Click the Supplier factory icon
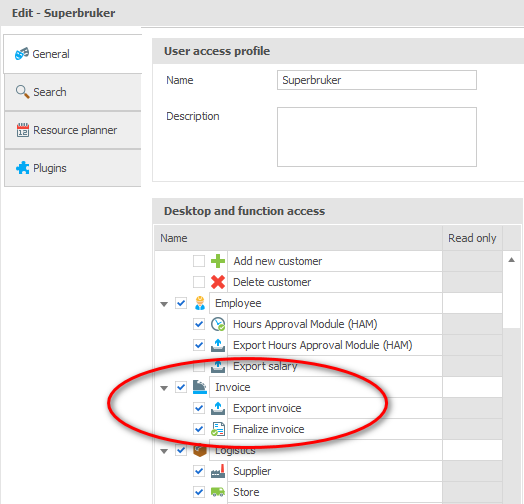Viewport: 524px width, 504px height. coord(218,471)
